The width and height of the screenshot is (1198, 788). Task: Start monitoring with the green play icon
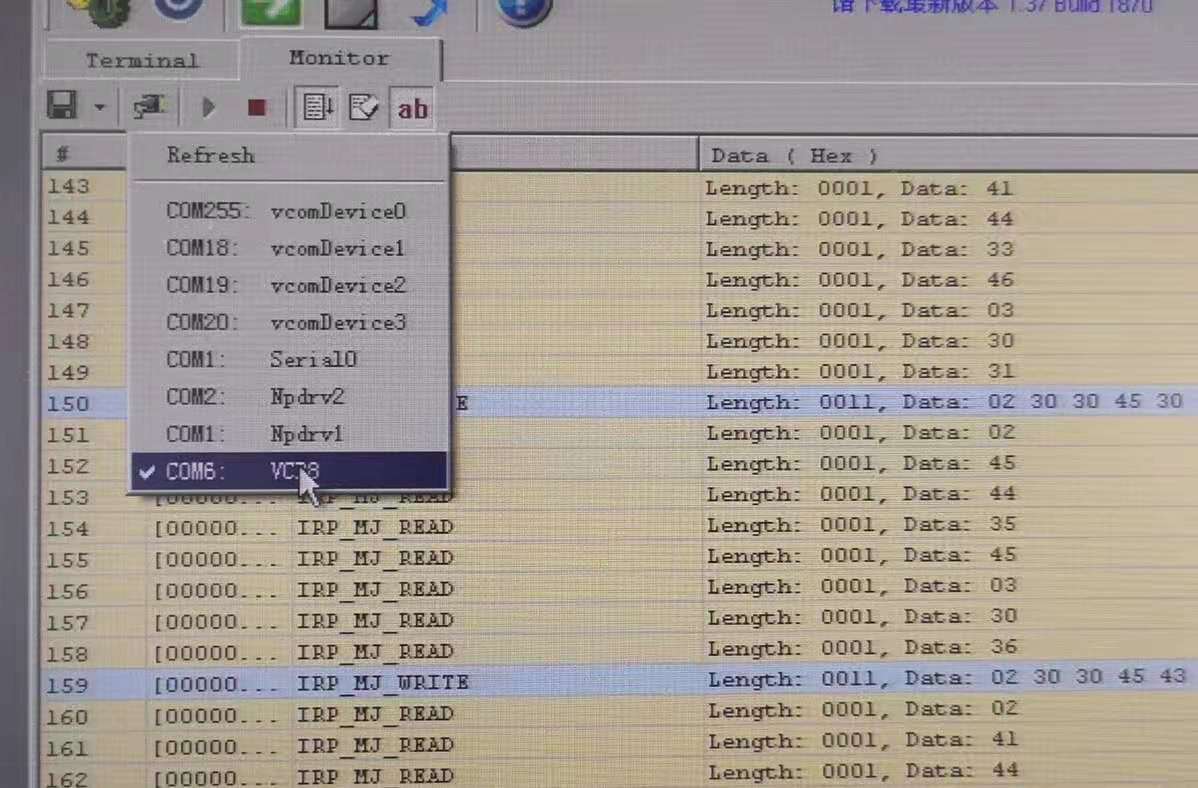[x=207, y=106]
